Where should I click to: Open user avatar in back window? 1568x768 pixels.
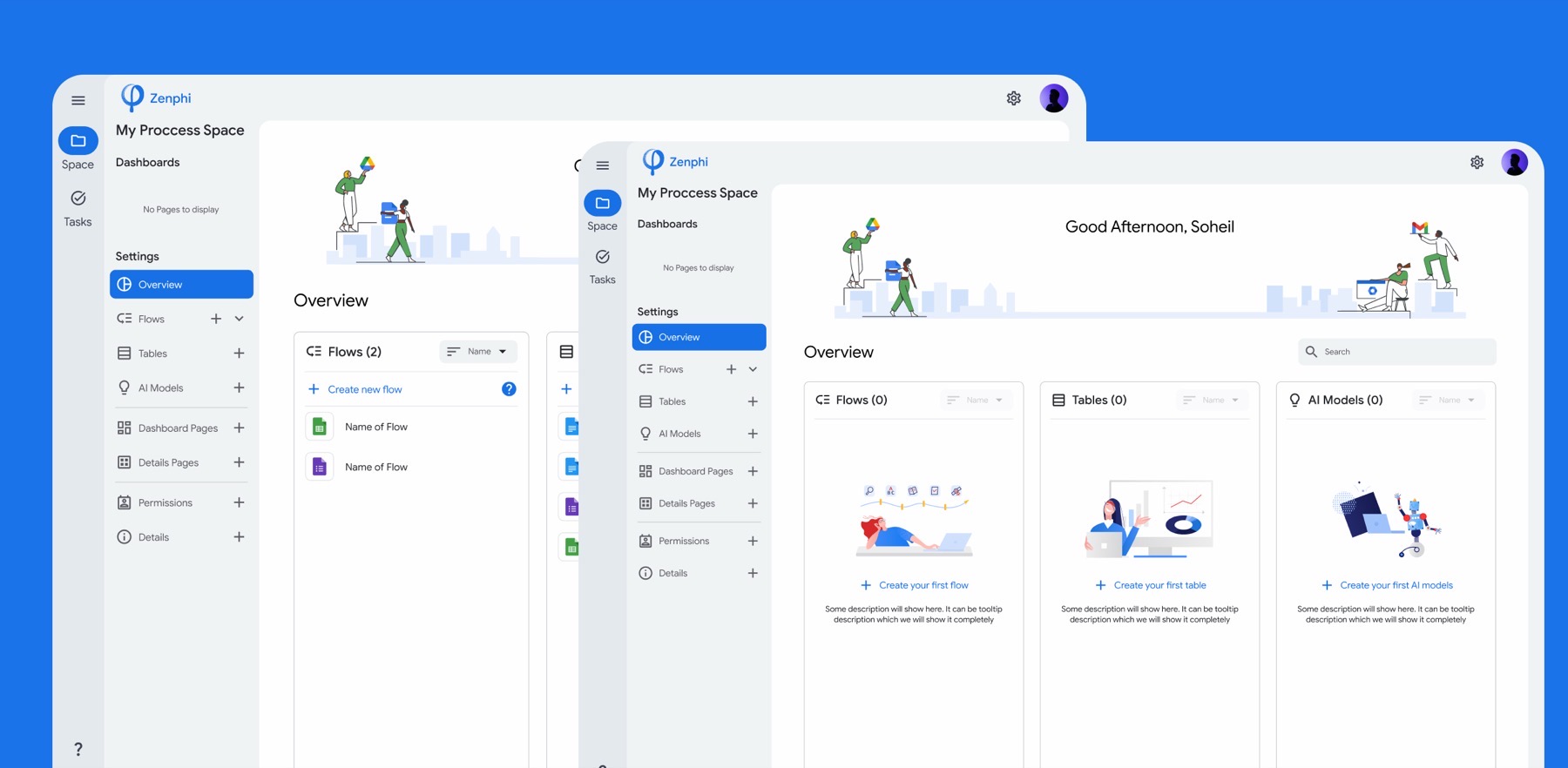(1054, 98)
